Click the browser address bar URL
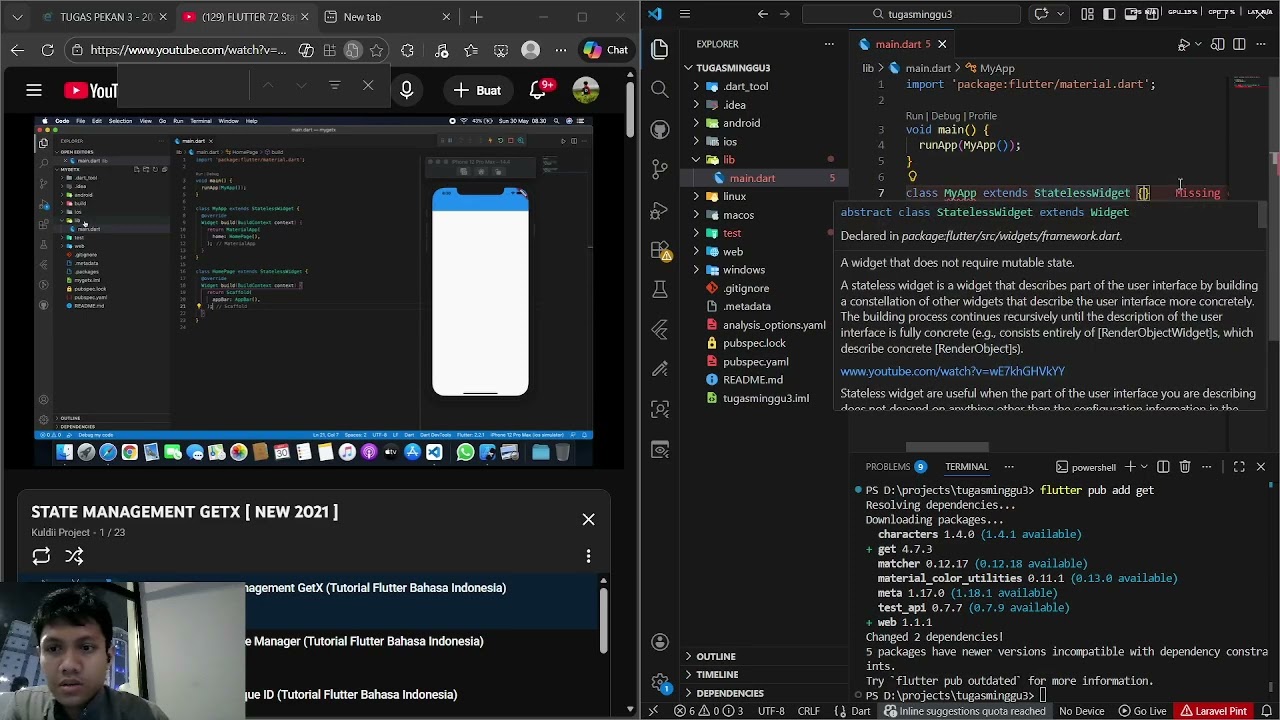This screenshot has height=720, width=1280. (188, 50)
